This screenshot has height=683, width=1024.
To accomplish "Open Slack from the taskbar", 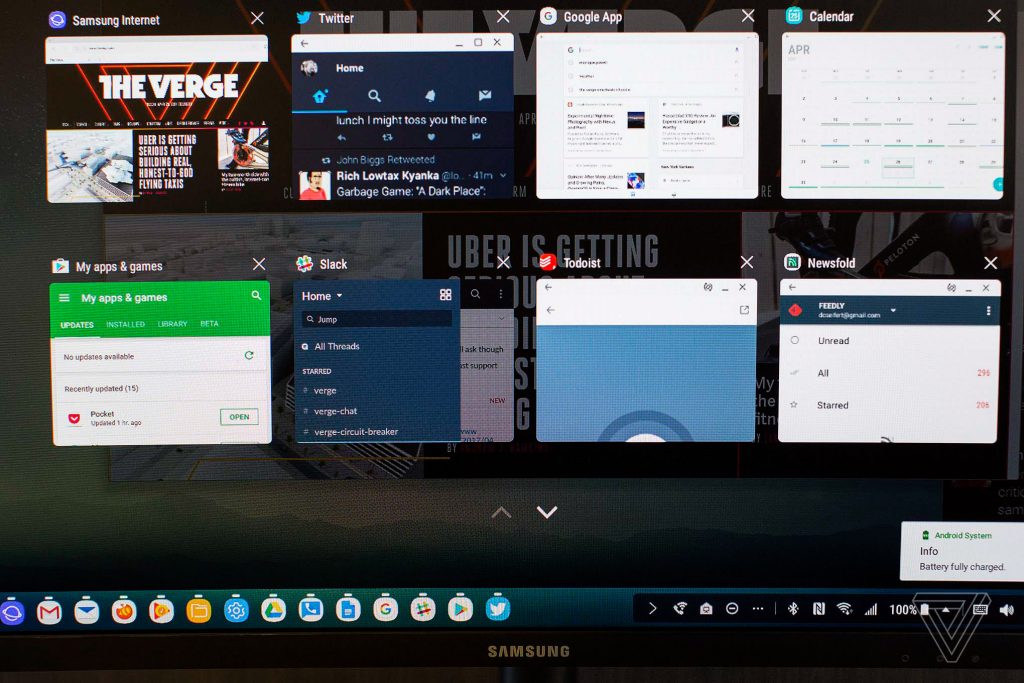I will tap(423, 609).
